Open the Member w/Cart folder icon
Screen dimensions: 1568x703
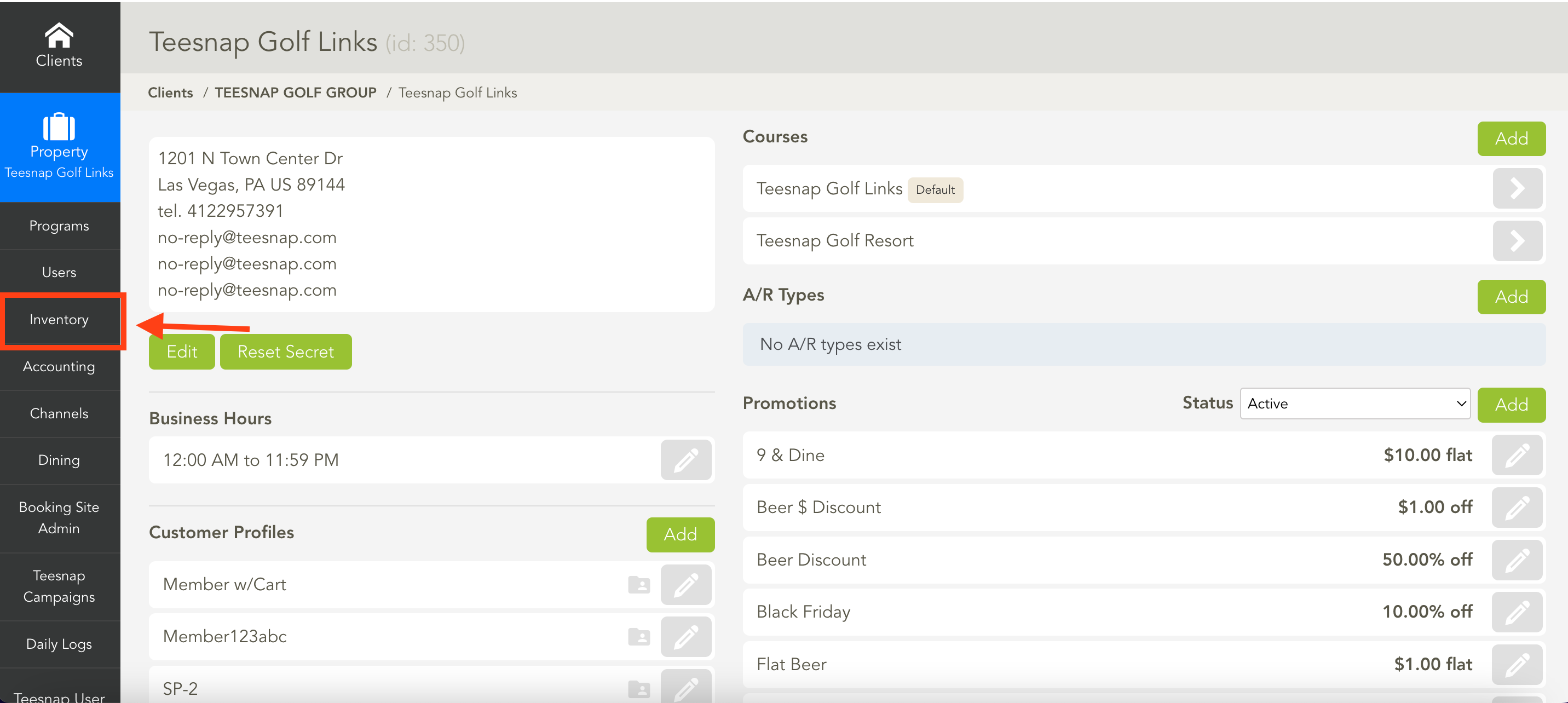pyautogui.click(x=638, y=585)
